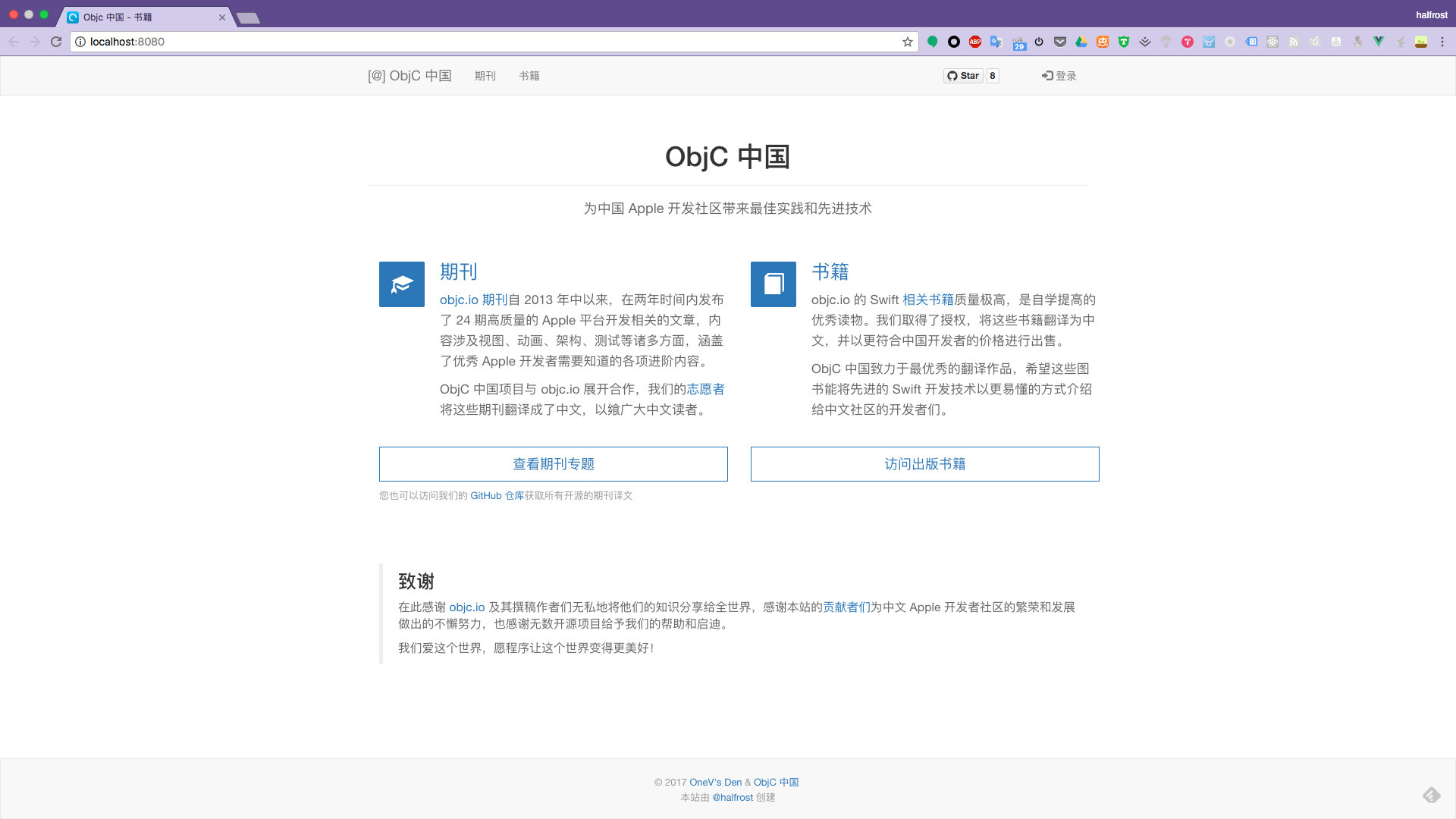Reload the page with the refresh icon
The height and width of the screenshot is (819, 1456).
pyautogui.click(x=56, y=42)
